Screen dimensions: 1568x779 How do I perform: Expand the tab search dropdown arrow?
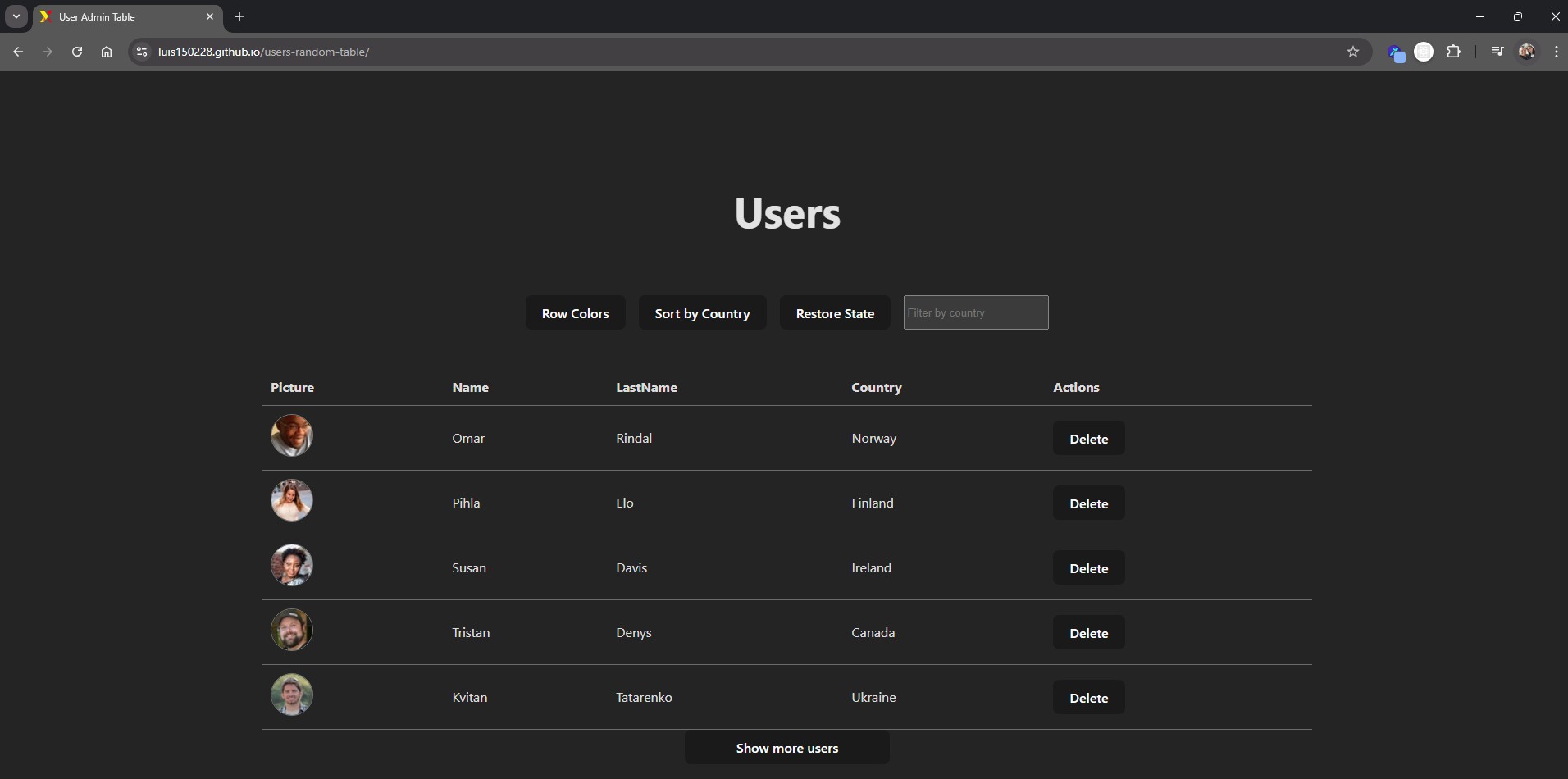tap(16, 16)
